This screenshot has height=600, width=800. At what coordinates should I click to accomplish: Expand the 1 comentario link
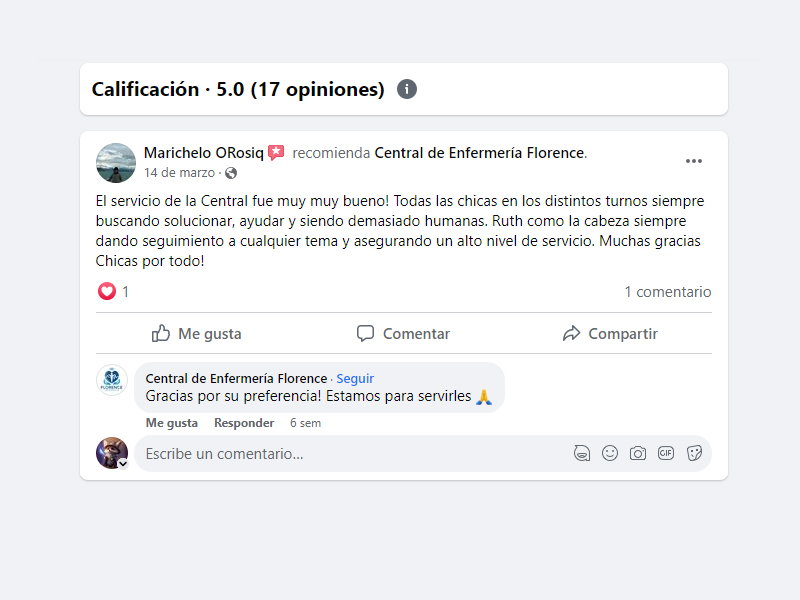click(668, 292)
